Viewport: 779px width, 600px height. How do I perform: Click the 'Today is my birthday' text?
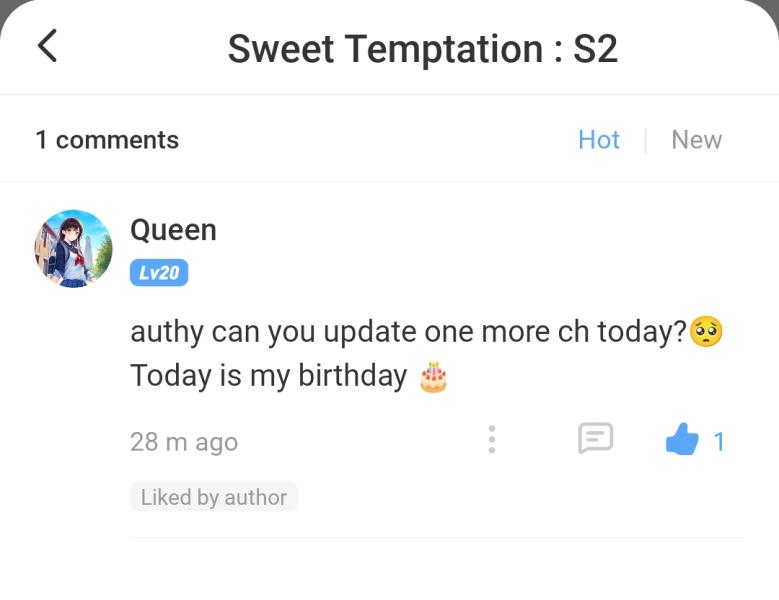click(269, 376)
